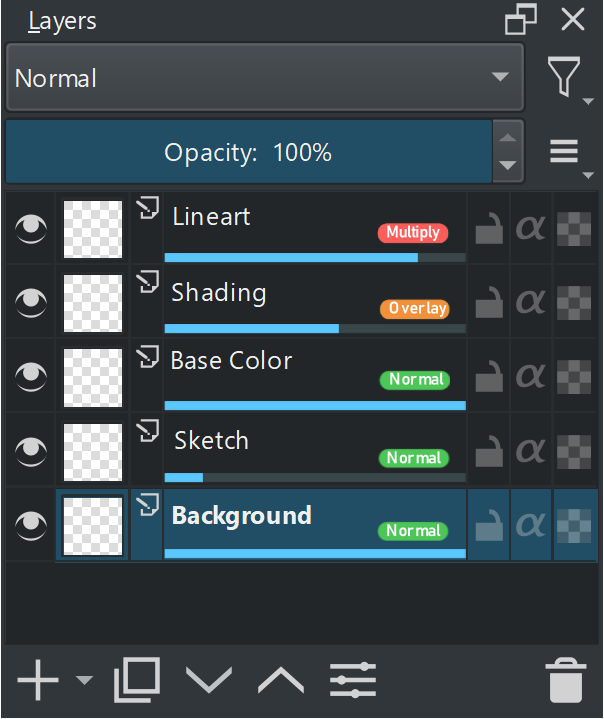Open the hamburger view options menu
604x719 pixels.
click(x=566, y=152)
